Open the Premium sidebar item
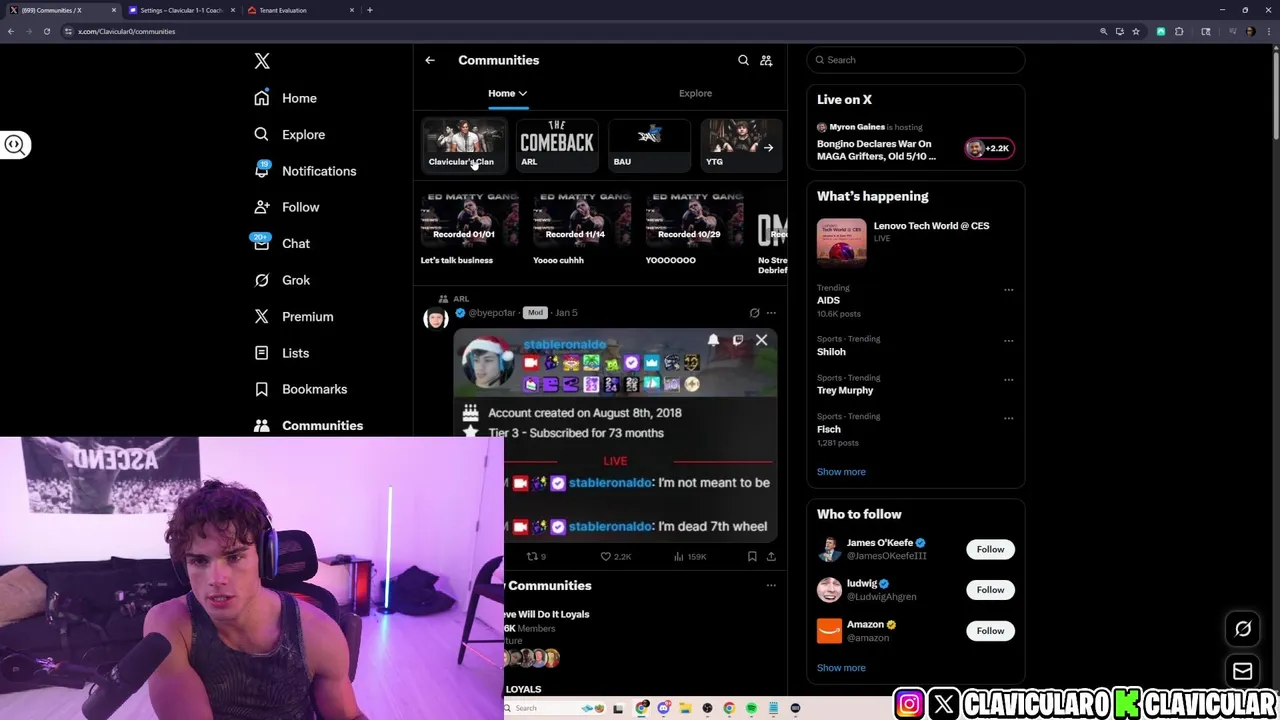Image resolution: width=1280 pixels, height=720 pixels. tap(294, 316)
